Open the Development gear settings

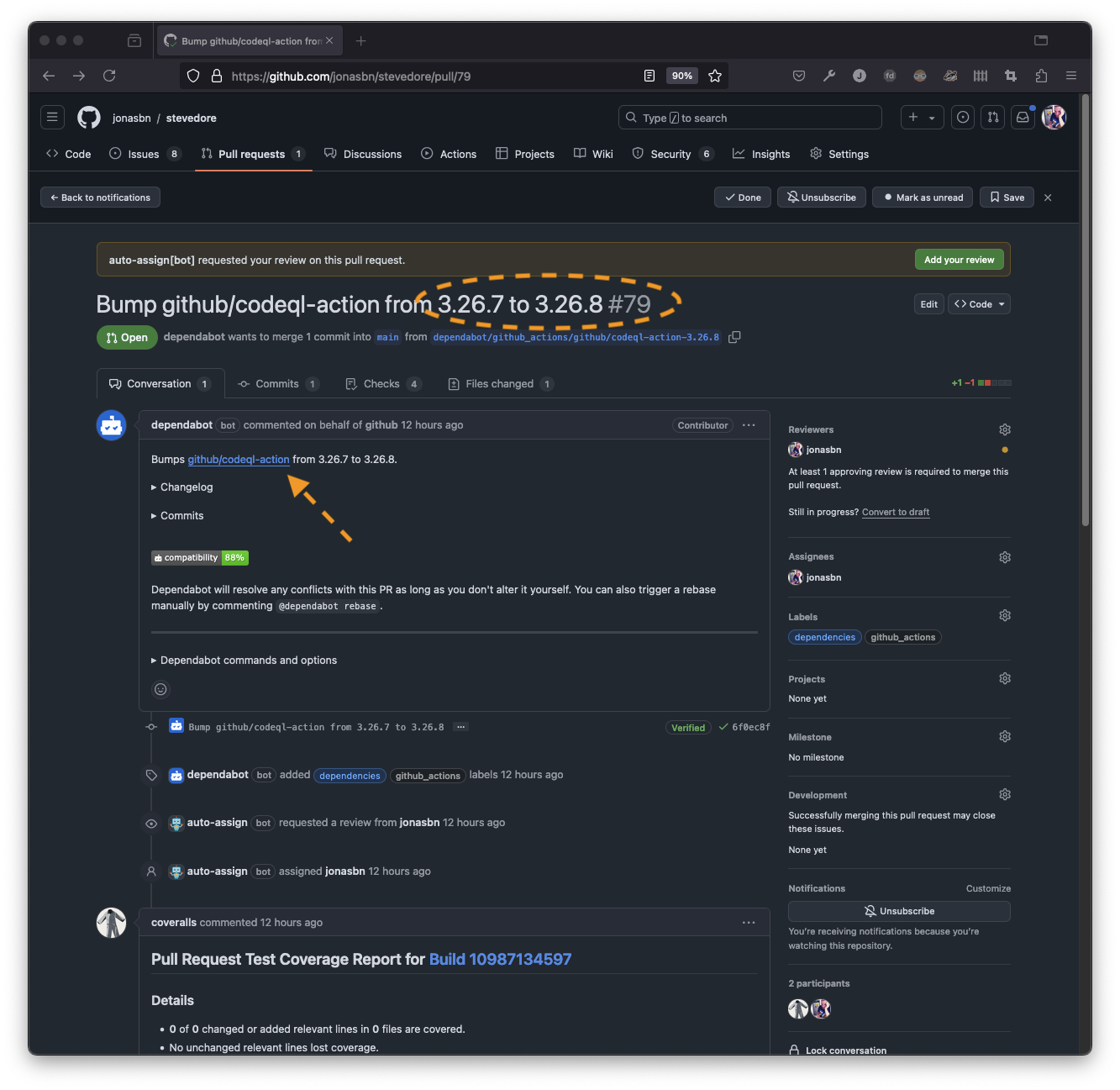(1004, 795)
